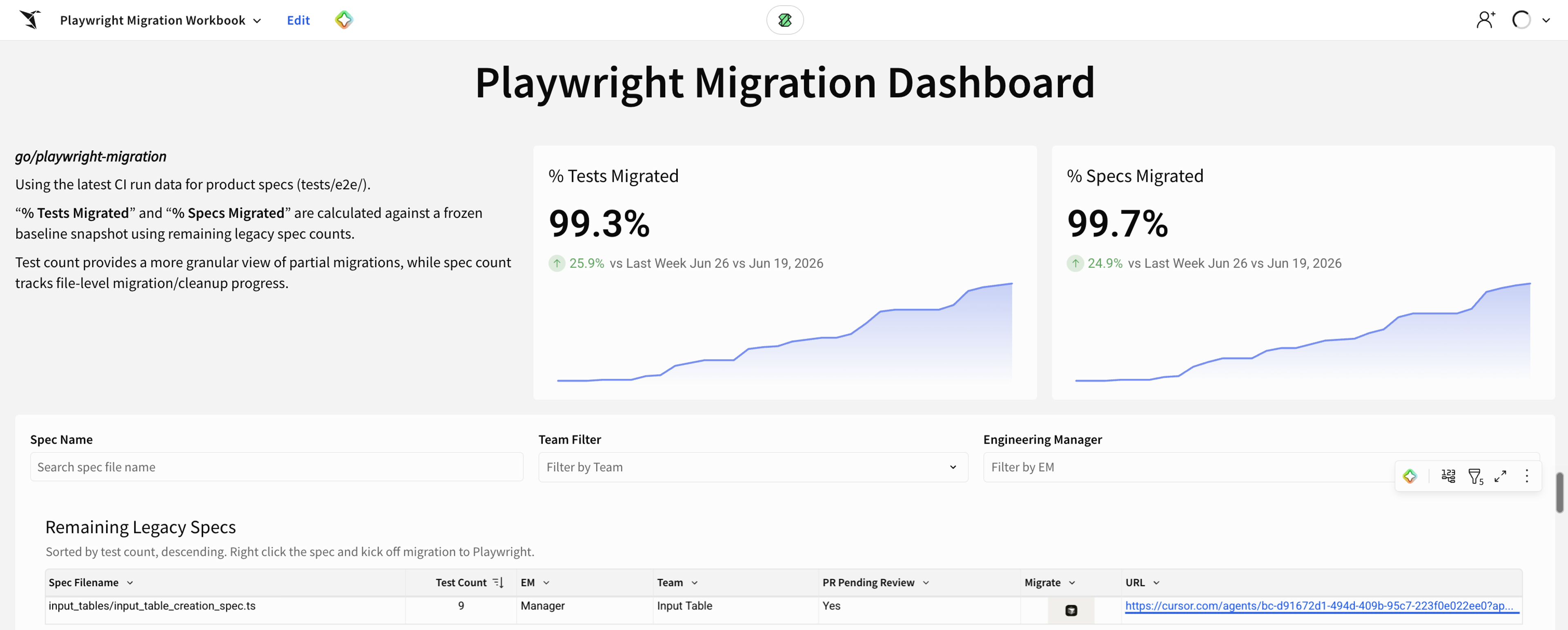This screenshot has width=1568, height=630.
Task: Click the Input Table cell in Team column
Action: pos(736,610)
